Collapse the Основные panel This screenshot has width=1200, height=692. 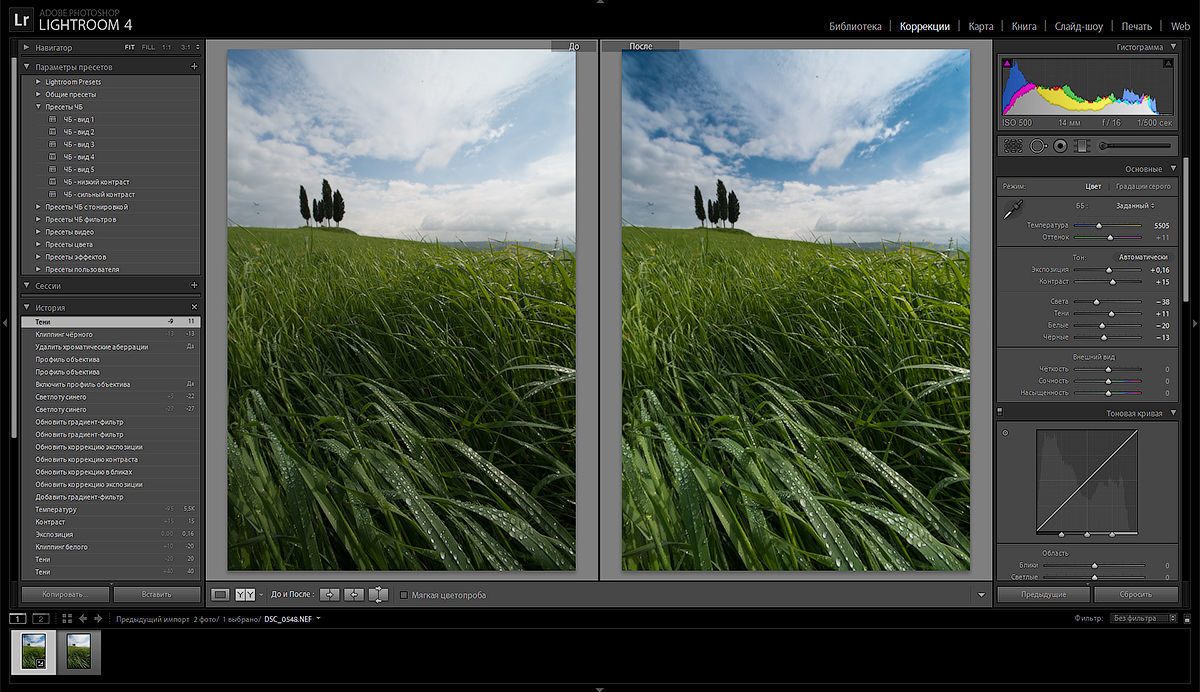1171,169
